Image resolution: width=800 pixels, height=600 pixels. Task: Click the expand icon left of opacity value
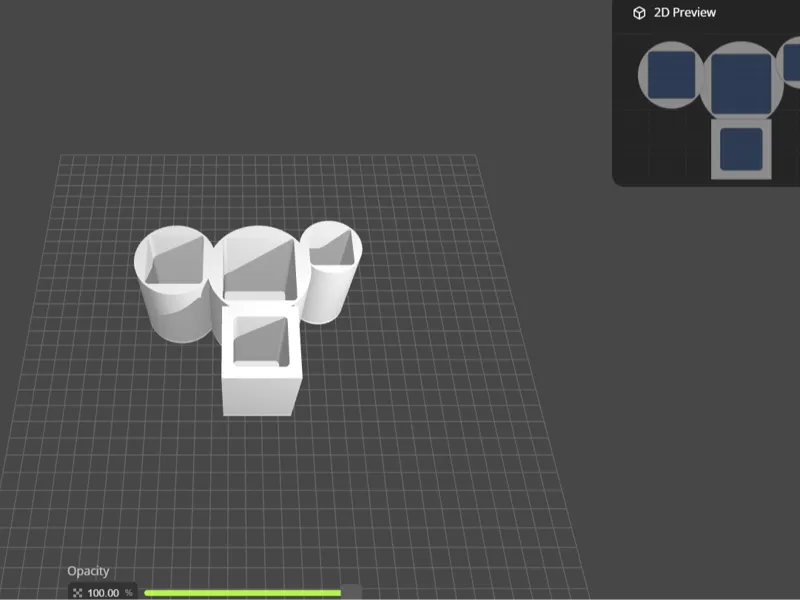(77, 593)
